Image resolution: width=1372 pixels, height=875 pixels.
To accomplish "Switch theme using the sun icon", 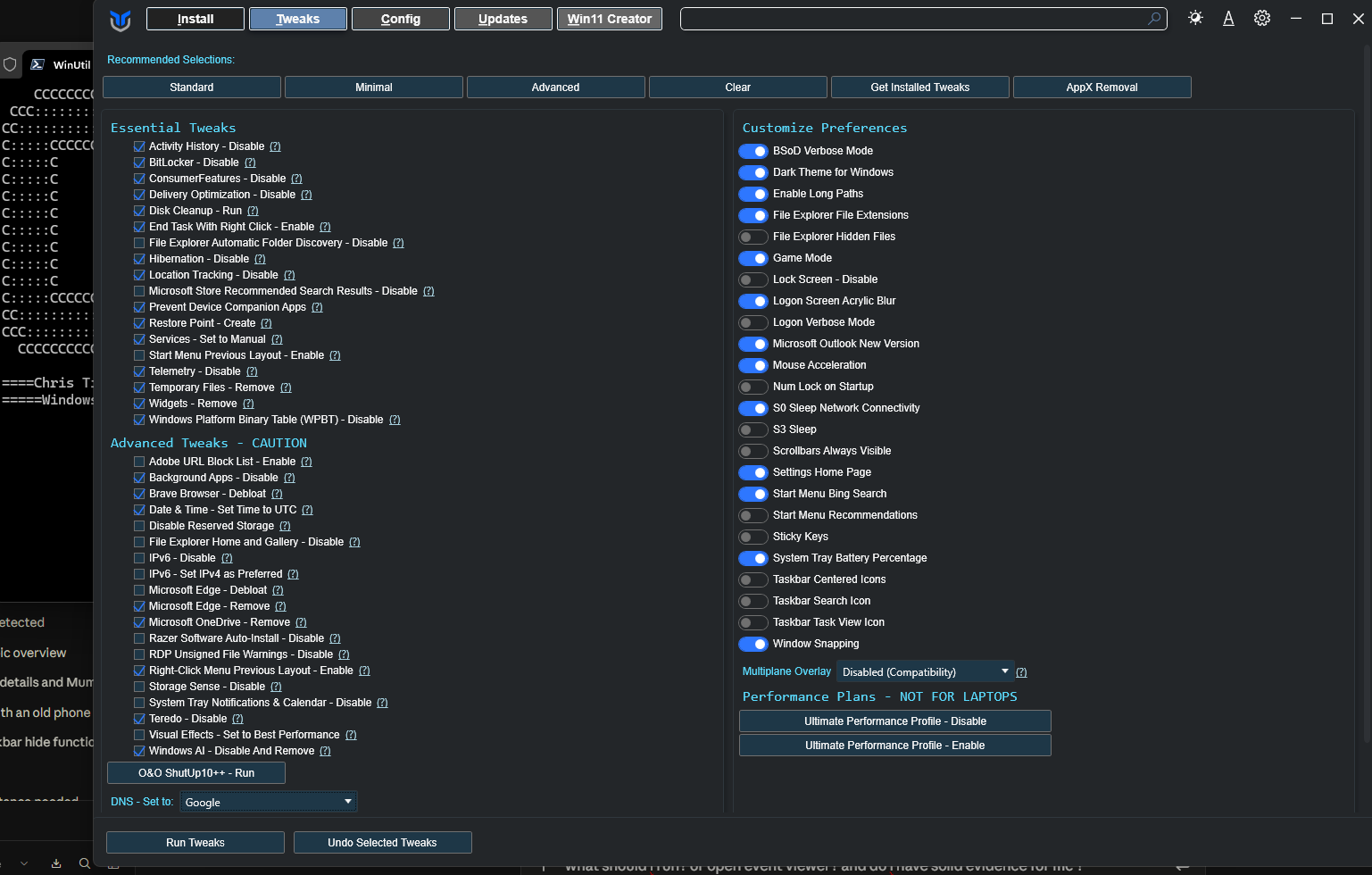I will pos(1195,18).
